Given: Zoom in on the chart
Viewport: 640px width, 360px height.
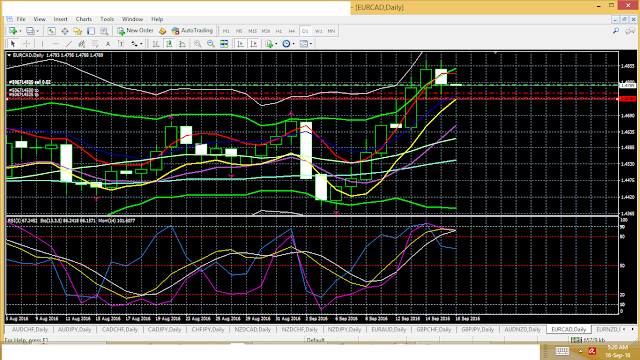Looking at the screenshot, I should pyautogui.click(x=198, y=44).
